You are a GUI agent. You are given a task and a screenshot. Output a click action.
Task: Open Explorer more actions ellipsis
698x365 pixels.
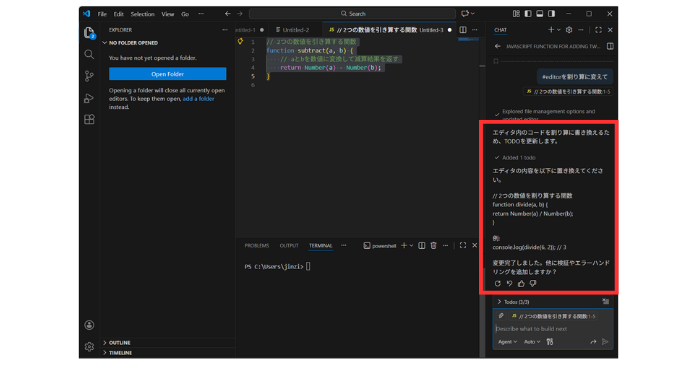click(225, 30)
